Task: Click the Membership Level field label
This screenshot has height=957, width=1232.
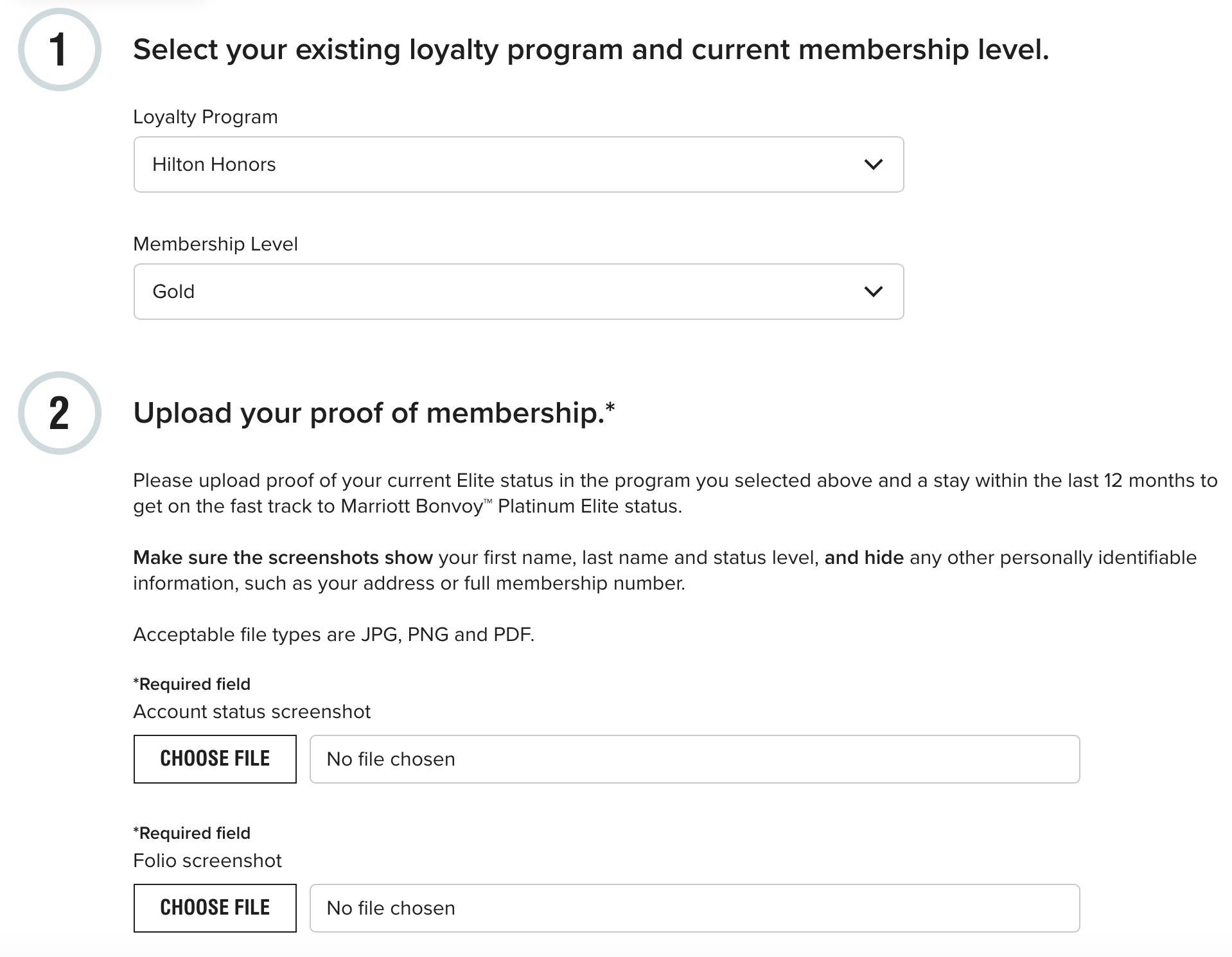Action: 215,244
